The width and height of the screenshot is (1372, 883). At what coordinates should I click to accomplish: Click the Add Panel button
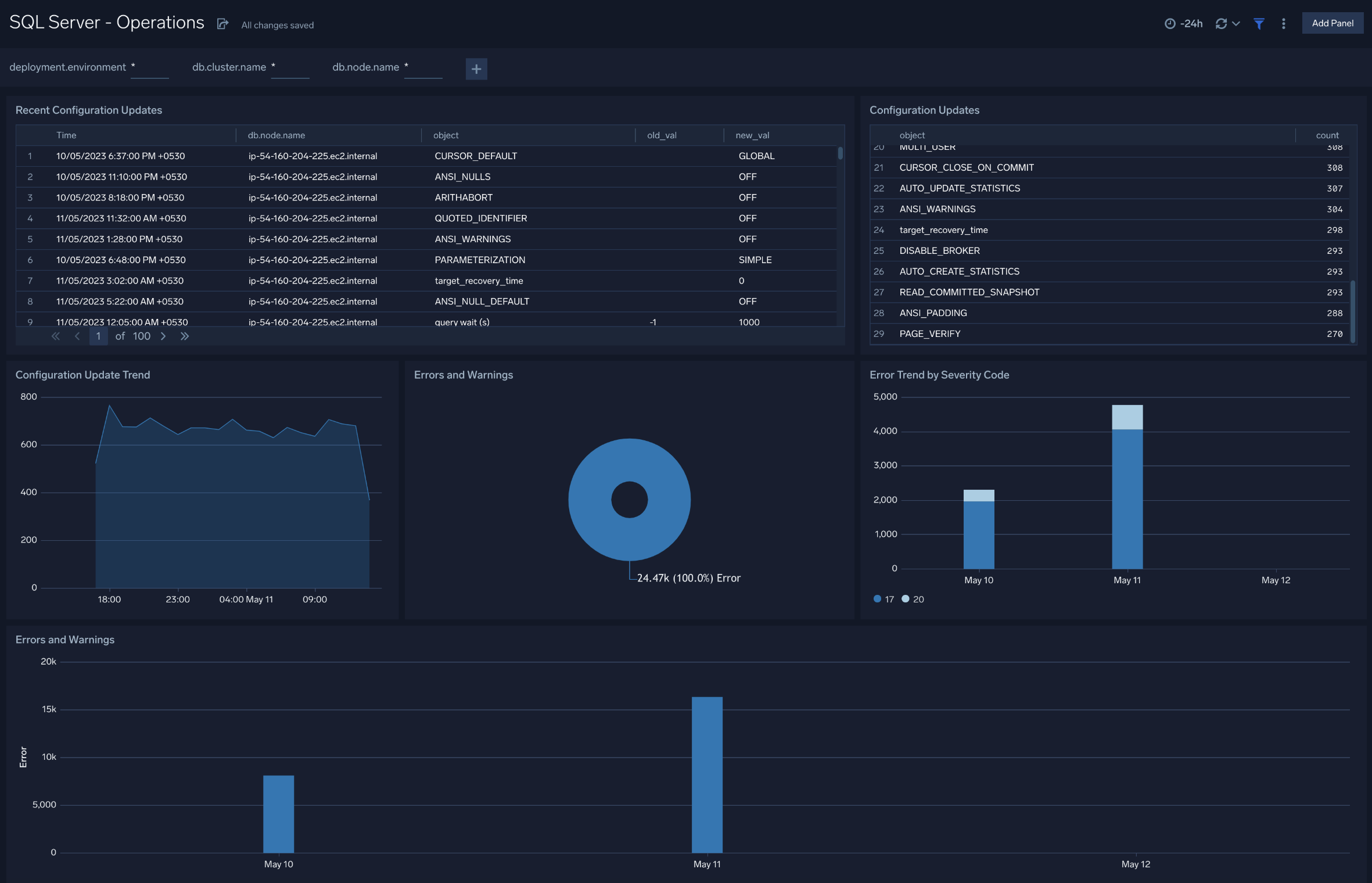pyautogui.click(x=1333, y=23)
